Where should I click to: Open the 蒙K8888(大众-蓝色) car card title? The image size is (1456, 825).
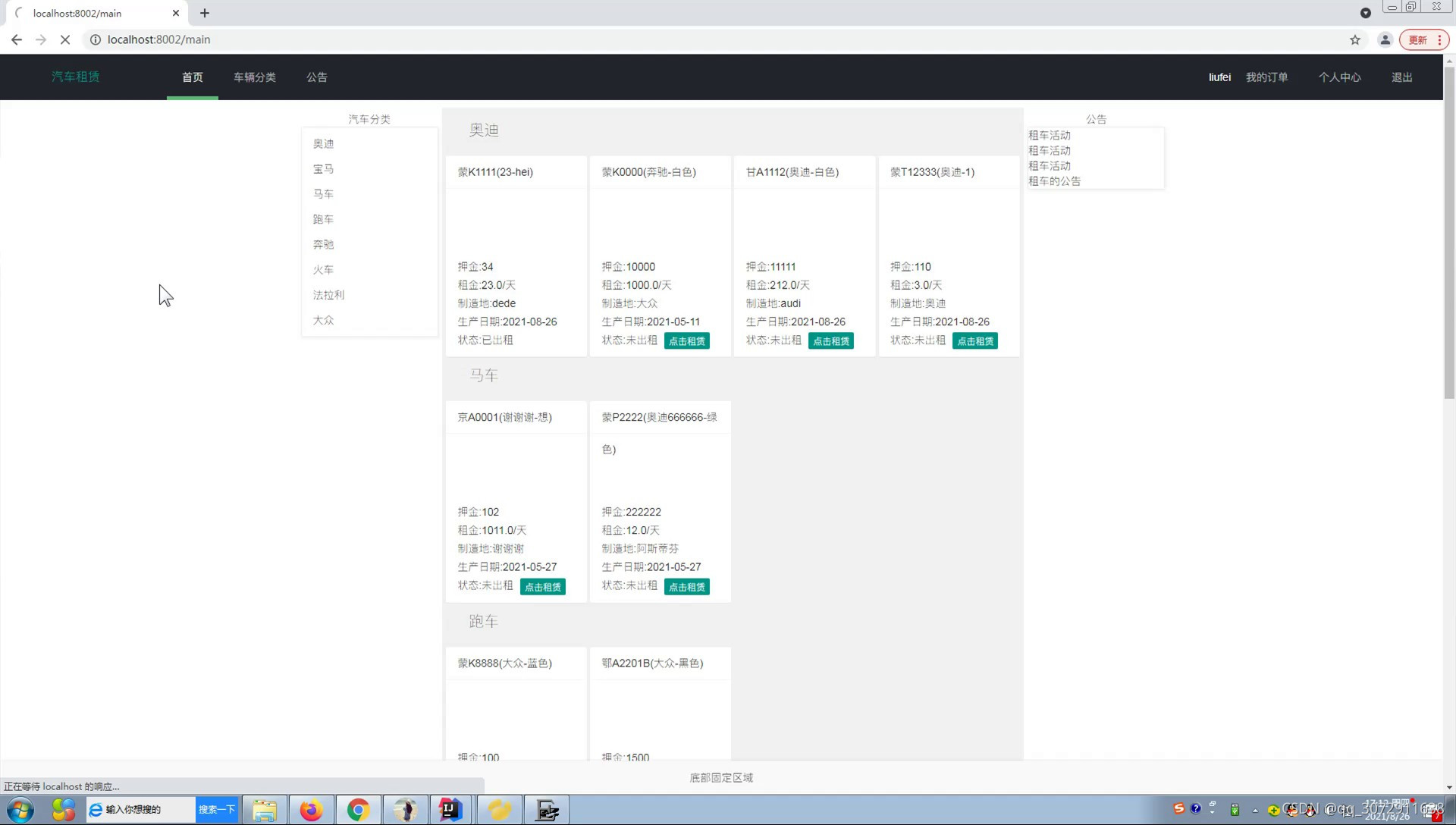coord(505,663)
